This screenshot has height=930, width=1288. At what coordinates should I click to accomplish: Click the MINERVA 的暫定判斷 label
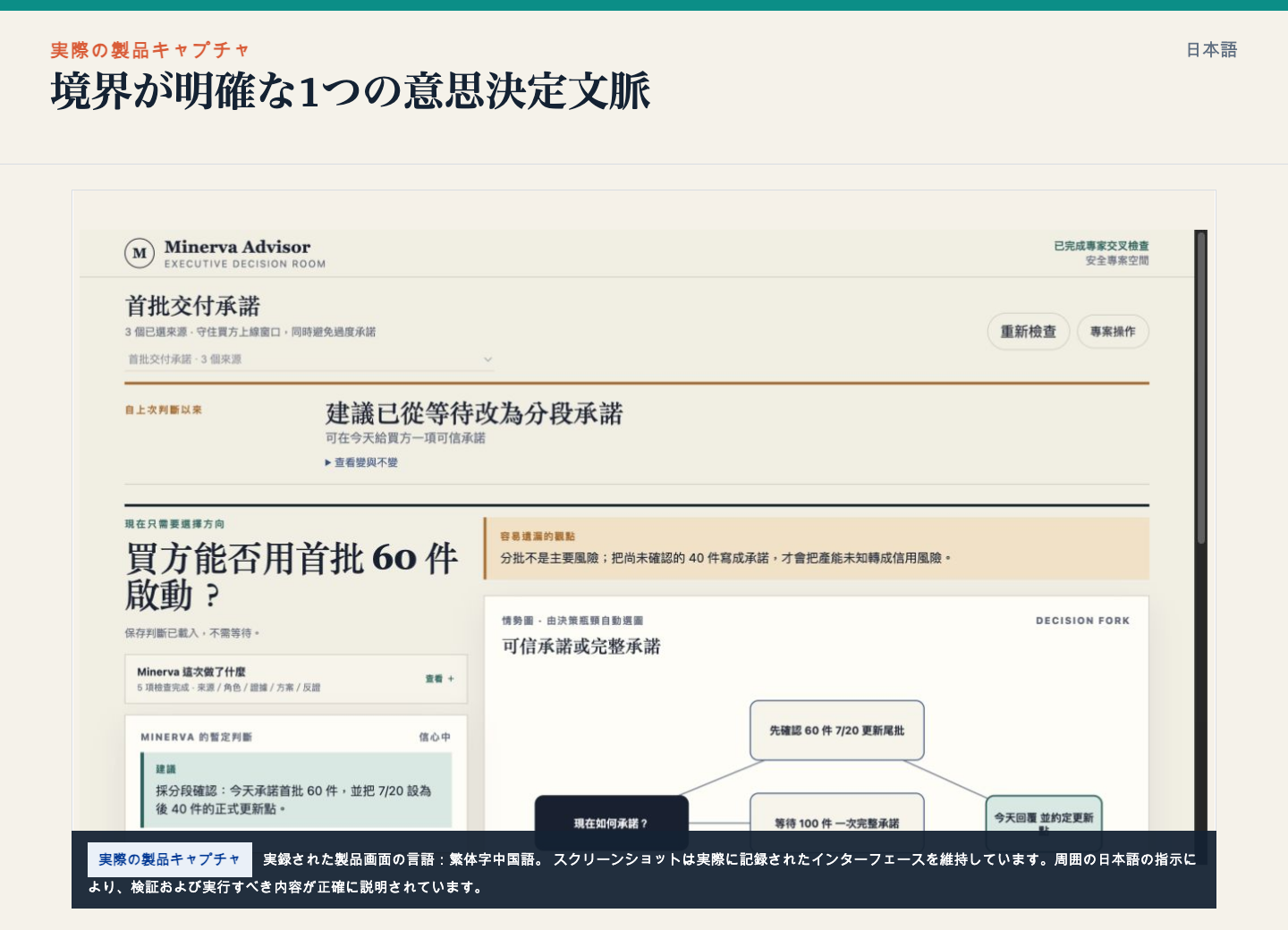pos(196,737)
